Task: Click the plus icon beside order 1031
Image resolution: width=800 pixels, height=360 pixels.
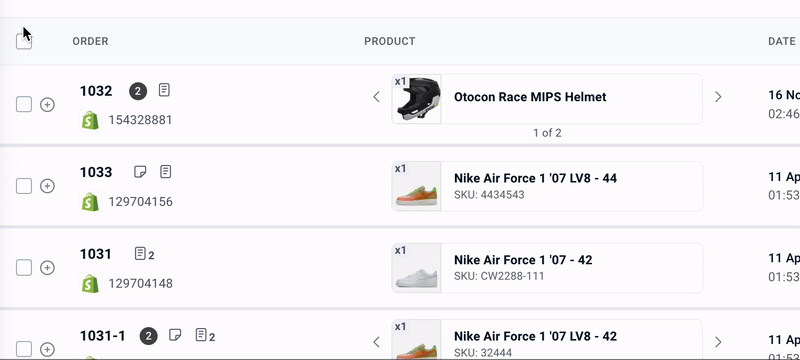Action: pyautogui.click(x=47, y=268)
